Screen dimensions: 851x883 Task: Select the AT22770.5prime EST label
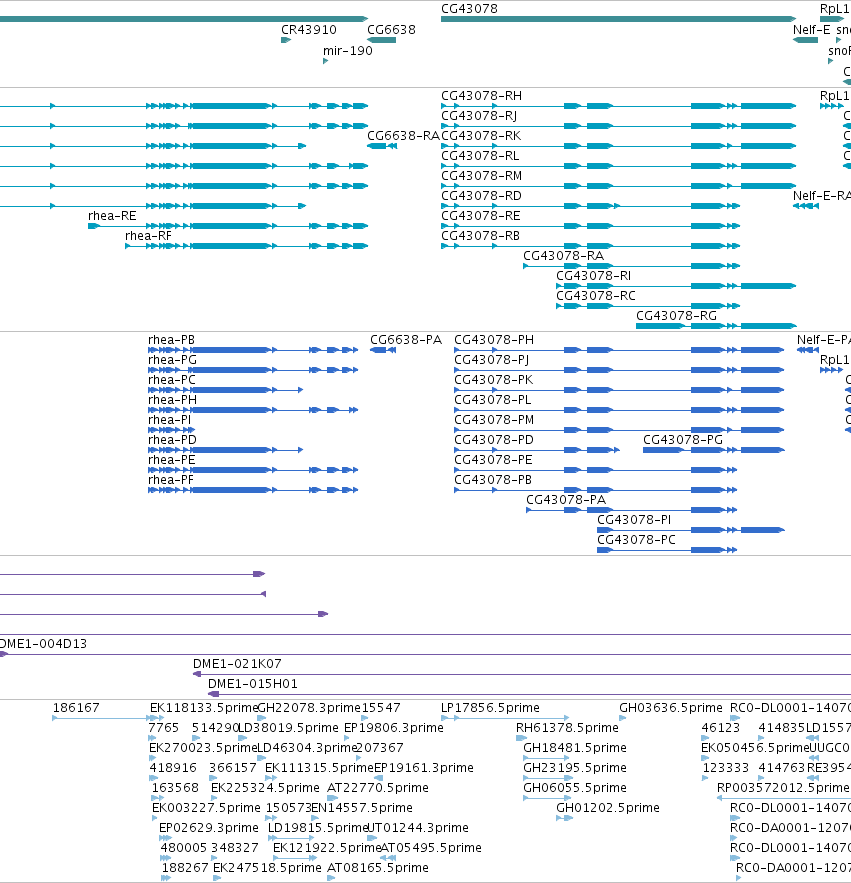click(378, 787)
